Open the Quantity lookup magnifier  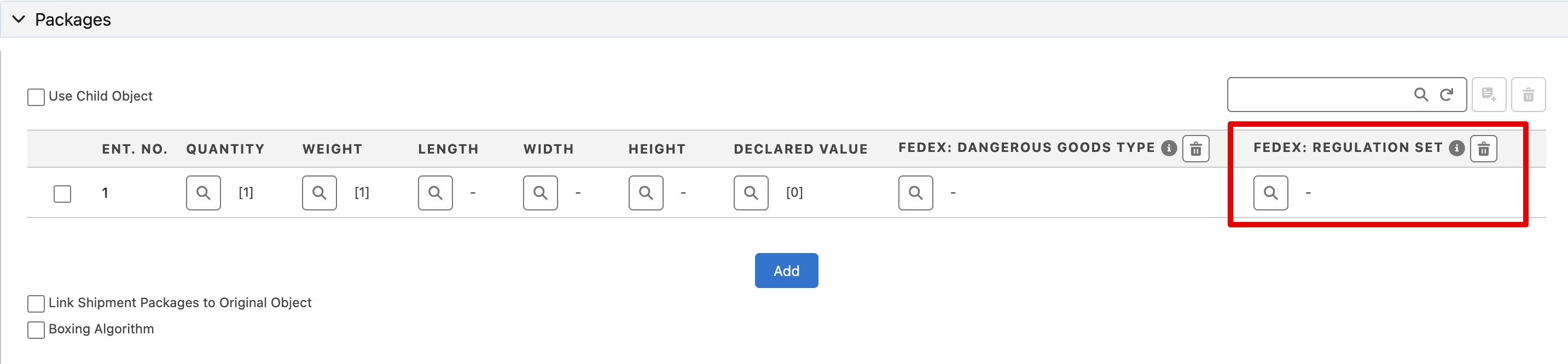point(204,192)
